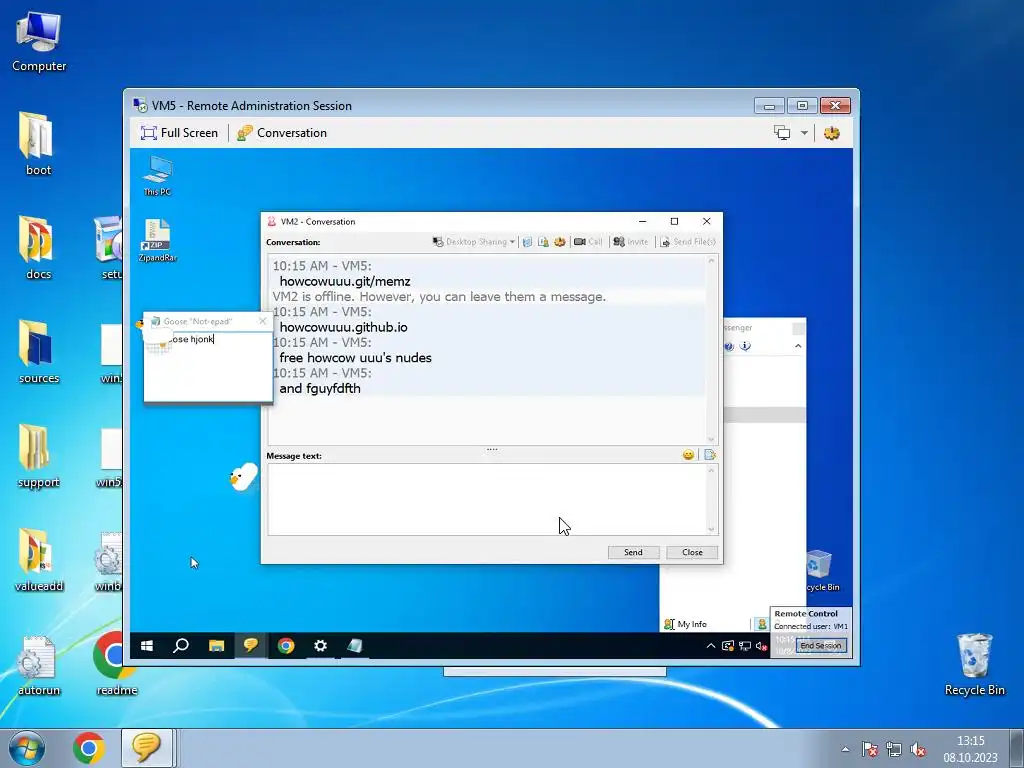Open the Desktop Sharing dropdown
The height and width of the screenshot is (768, 1024).
[473, 242]
